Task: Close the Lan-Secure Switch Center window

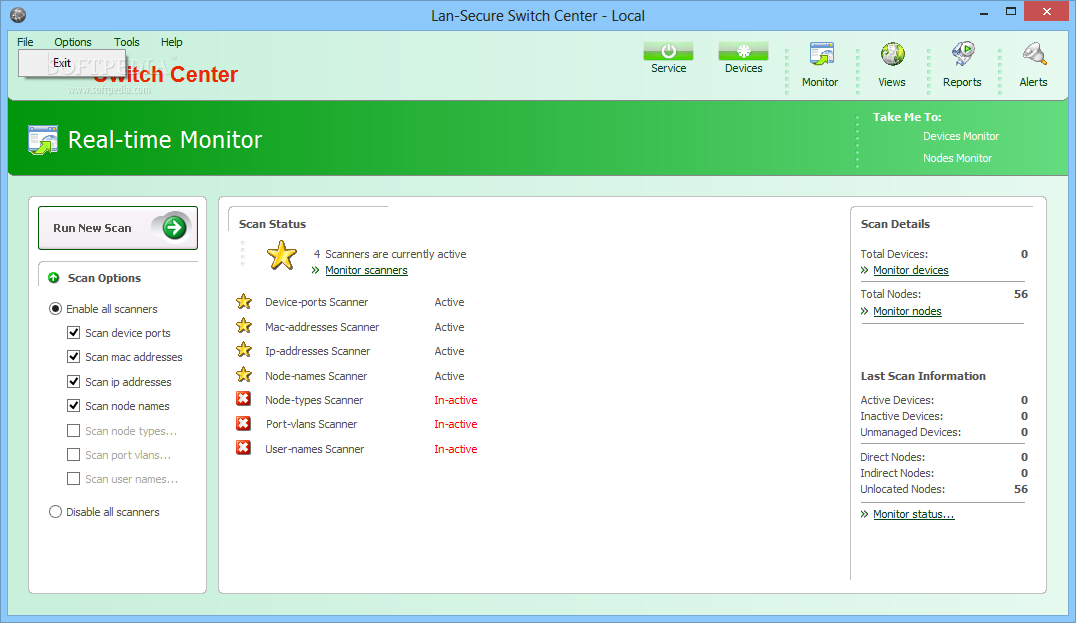Action: [1046, 12]
